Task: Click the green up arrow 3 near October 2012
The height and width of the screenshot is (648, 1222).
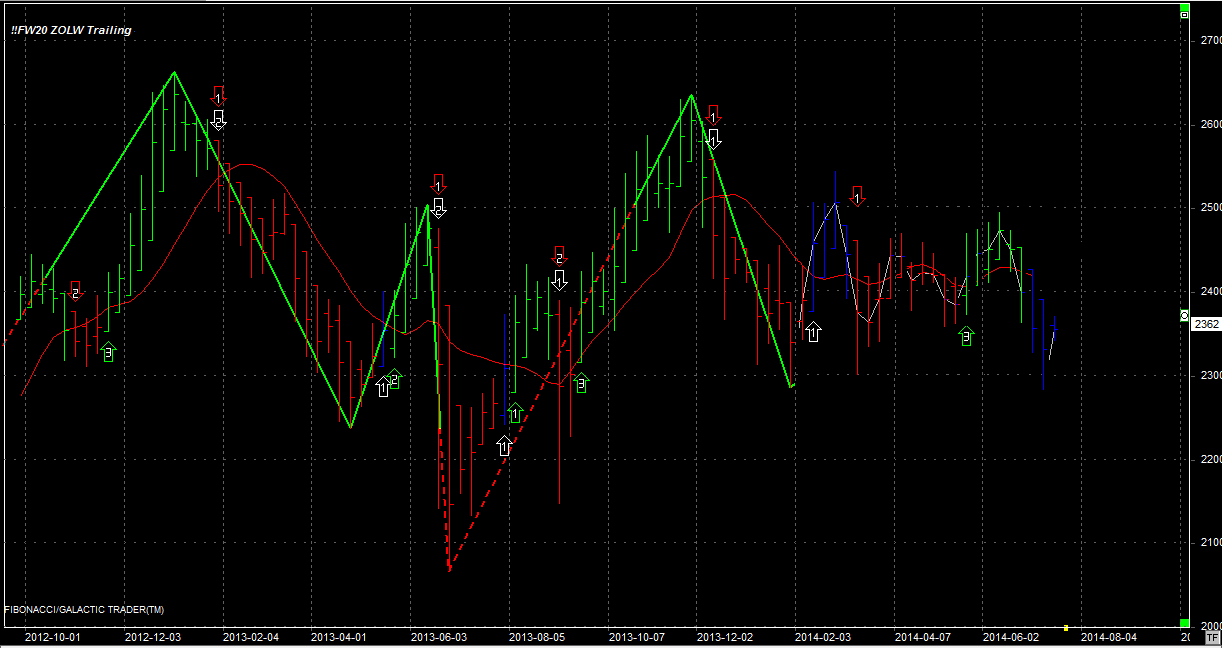Action: (108, 353)
